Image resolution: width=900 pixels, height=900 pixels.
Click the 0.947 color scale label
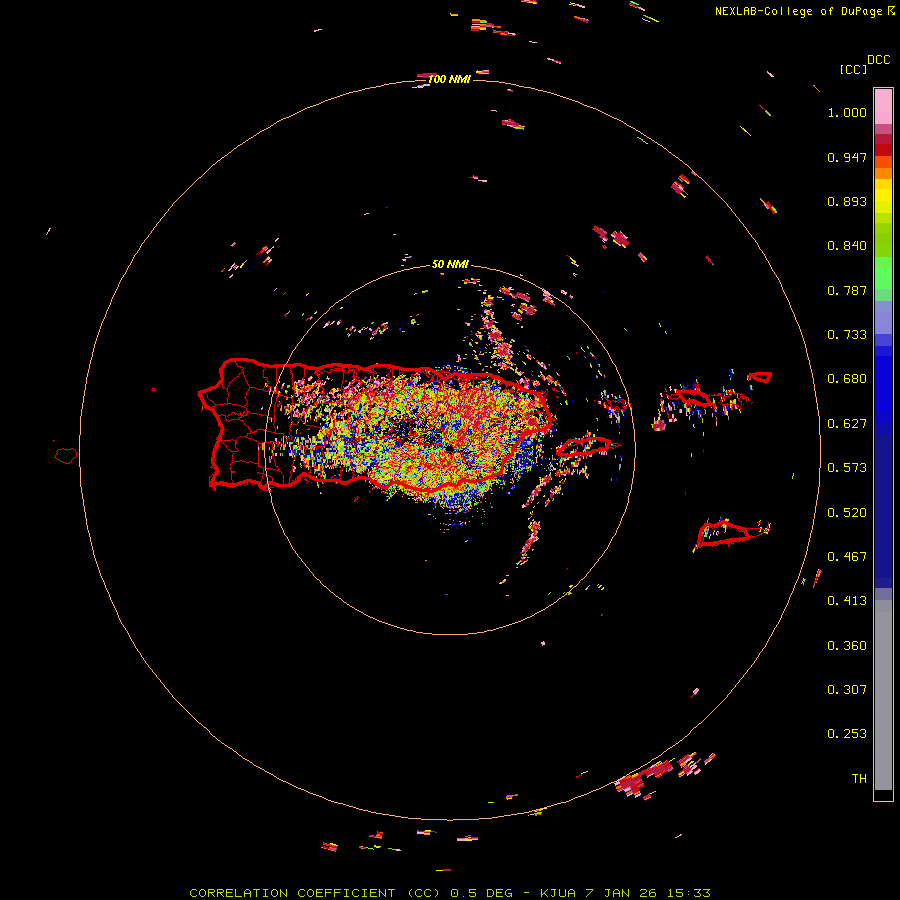coord(847,157)
